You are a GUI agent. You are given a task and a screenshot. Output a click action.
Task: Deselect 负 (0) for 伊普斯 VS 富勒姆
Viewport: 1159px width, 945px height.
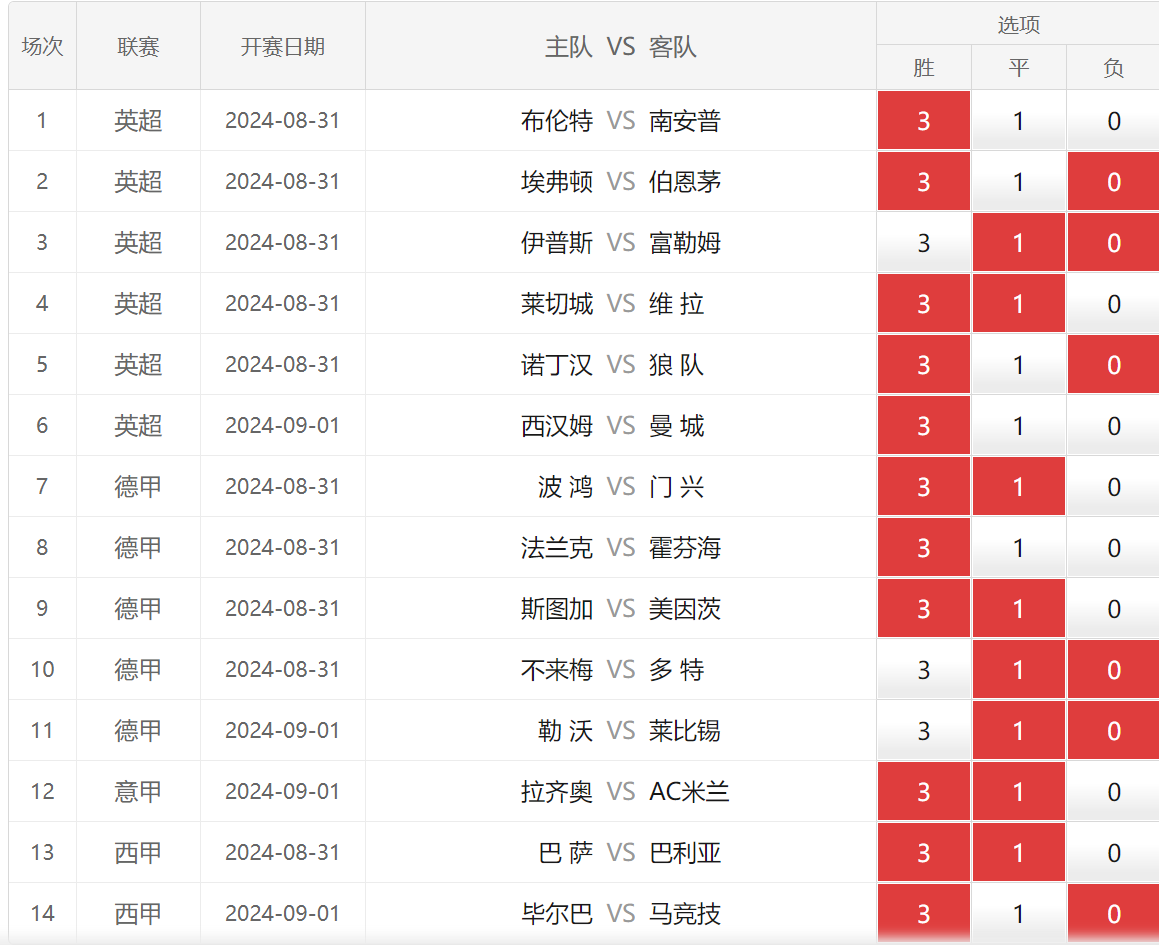1114,243
